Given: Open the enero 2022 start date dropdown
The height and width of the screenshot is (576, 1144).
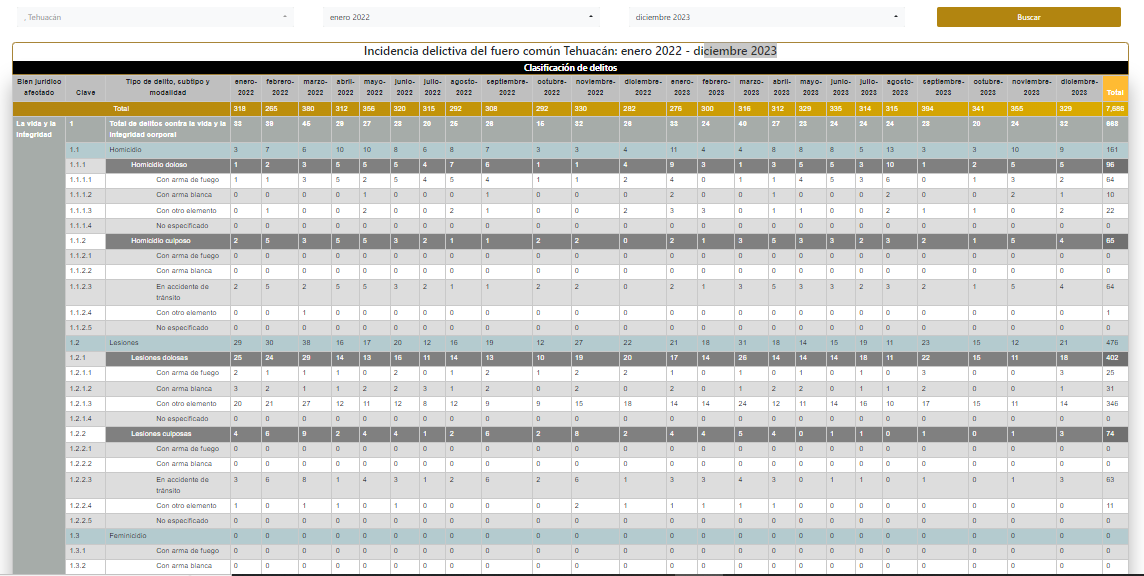Looking at the screenshot, I should (460, 17).
